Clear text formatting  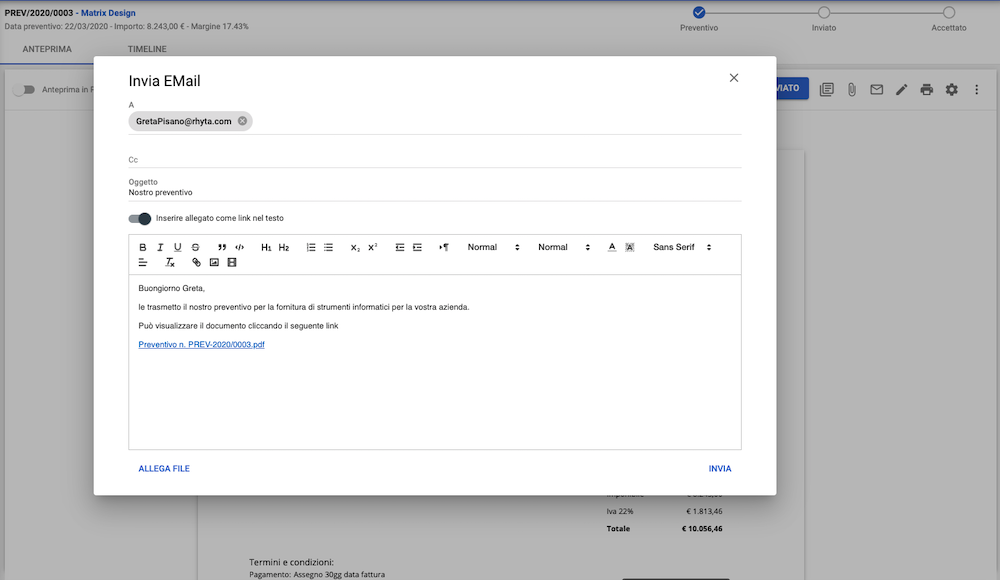pyautogui.click(x=170, y=263)
